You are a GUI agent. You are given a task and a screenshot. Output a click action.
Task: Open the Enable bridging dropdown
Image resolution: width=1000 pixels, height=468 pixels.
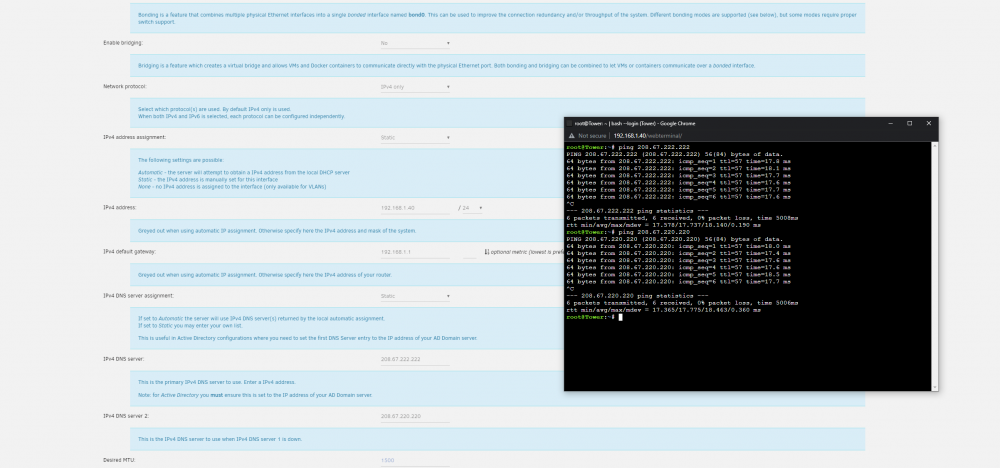pos(415,43)
